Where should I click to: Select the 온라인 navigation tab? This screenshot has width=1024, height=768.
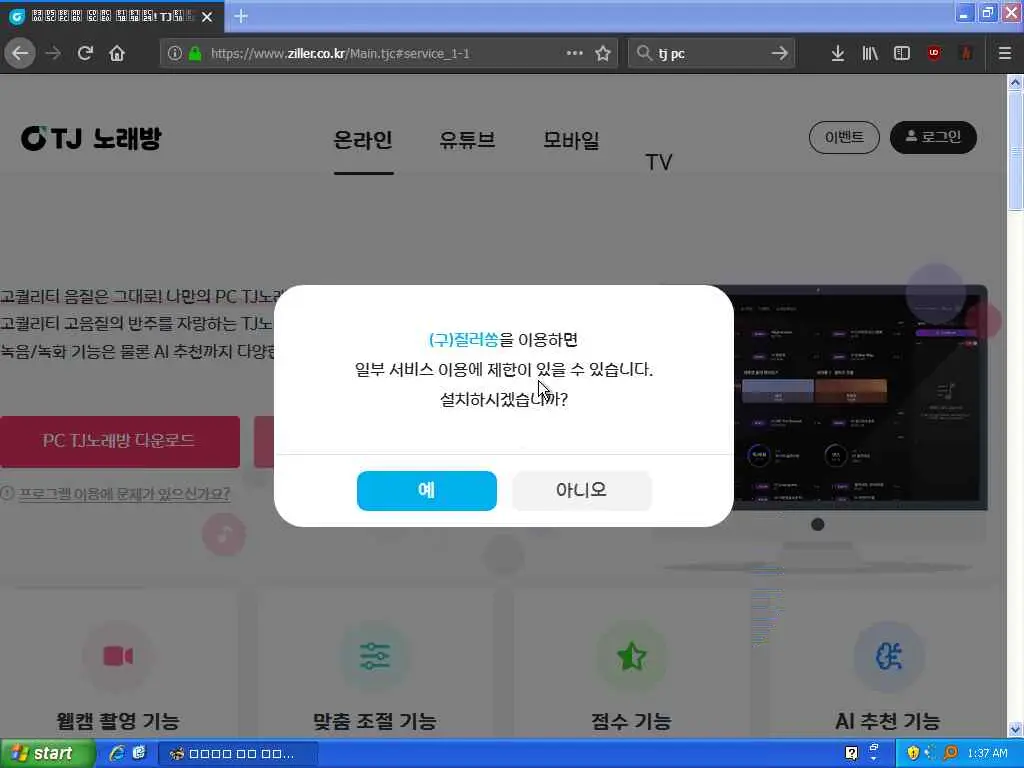click(363, 140)
